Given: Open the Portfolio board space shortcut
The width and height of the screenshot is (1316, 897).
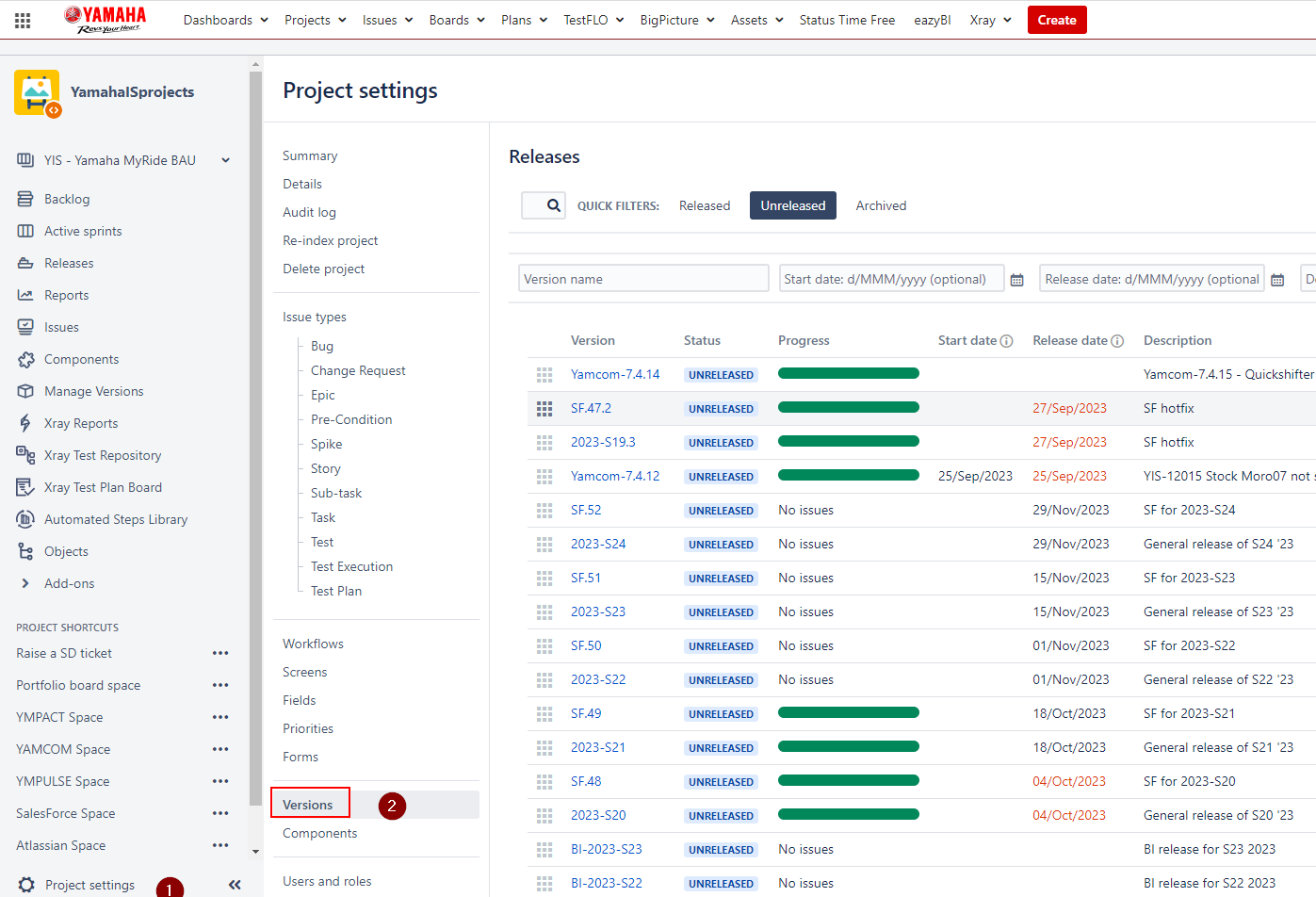Looking at the screenshot, I should point(78,685).
